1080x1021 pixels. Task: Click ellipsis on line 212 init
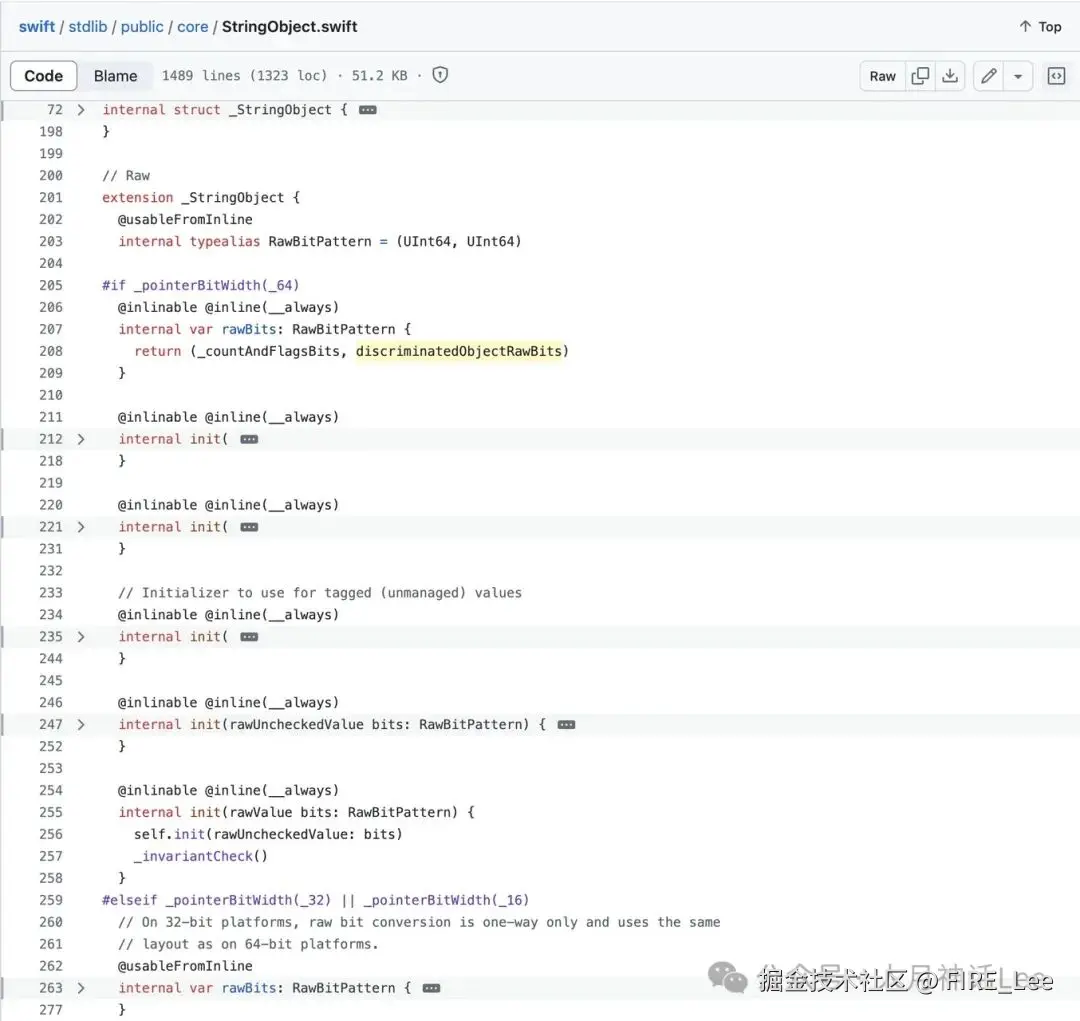249,440
